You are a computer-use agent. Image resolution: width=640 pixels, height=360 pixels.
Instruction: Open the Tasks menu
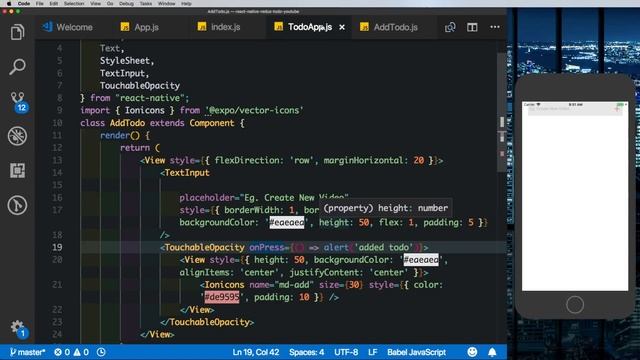tap(146, 4)
